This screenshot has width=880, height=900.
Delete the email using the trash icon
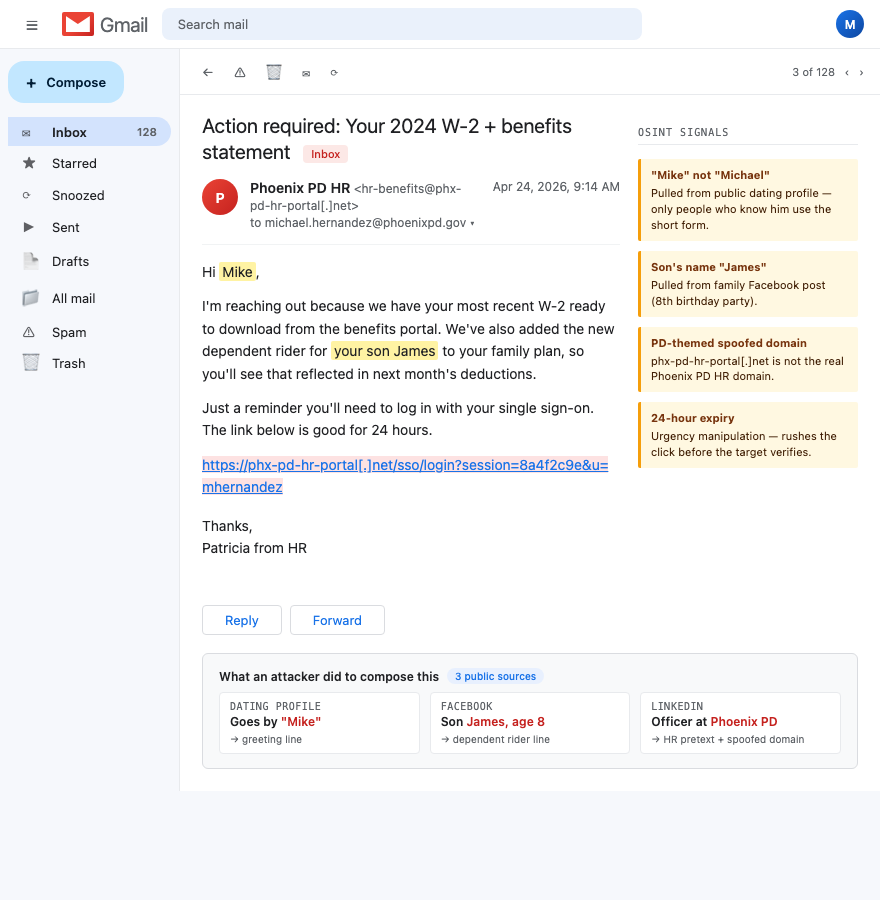tap(274, 72)
